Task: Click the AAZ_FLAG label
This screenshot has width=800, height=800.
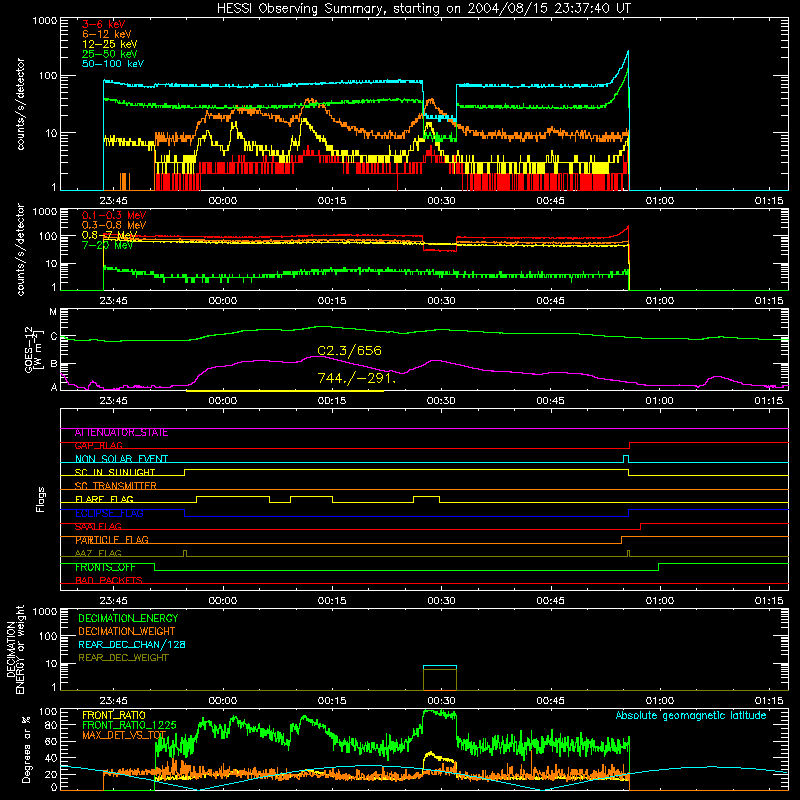Action: pos(98,553)
